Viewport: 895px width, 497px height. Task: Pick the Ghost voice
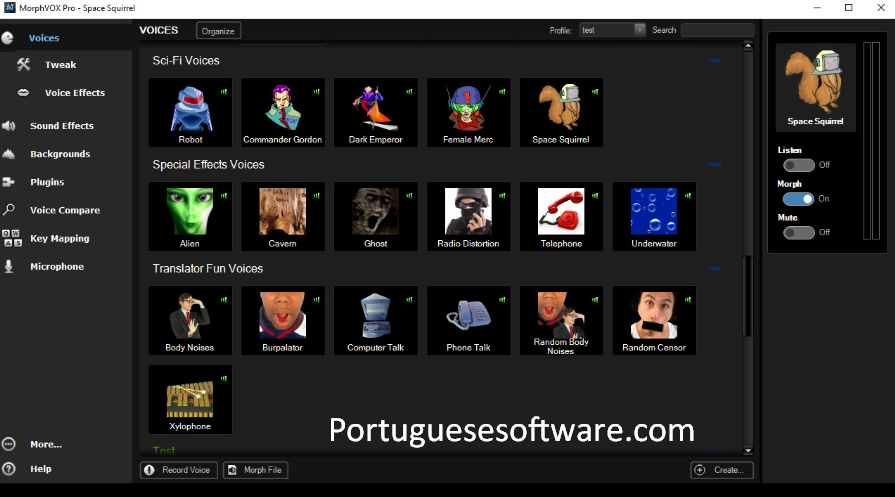376,216
